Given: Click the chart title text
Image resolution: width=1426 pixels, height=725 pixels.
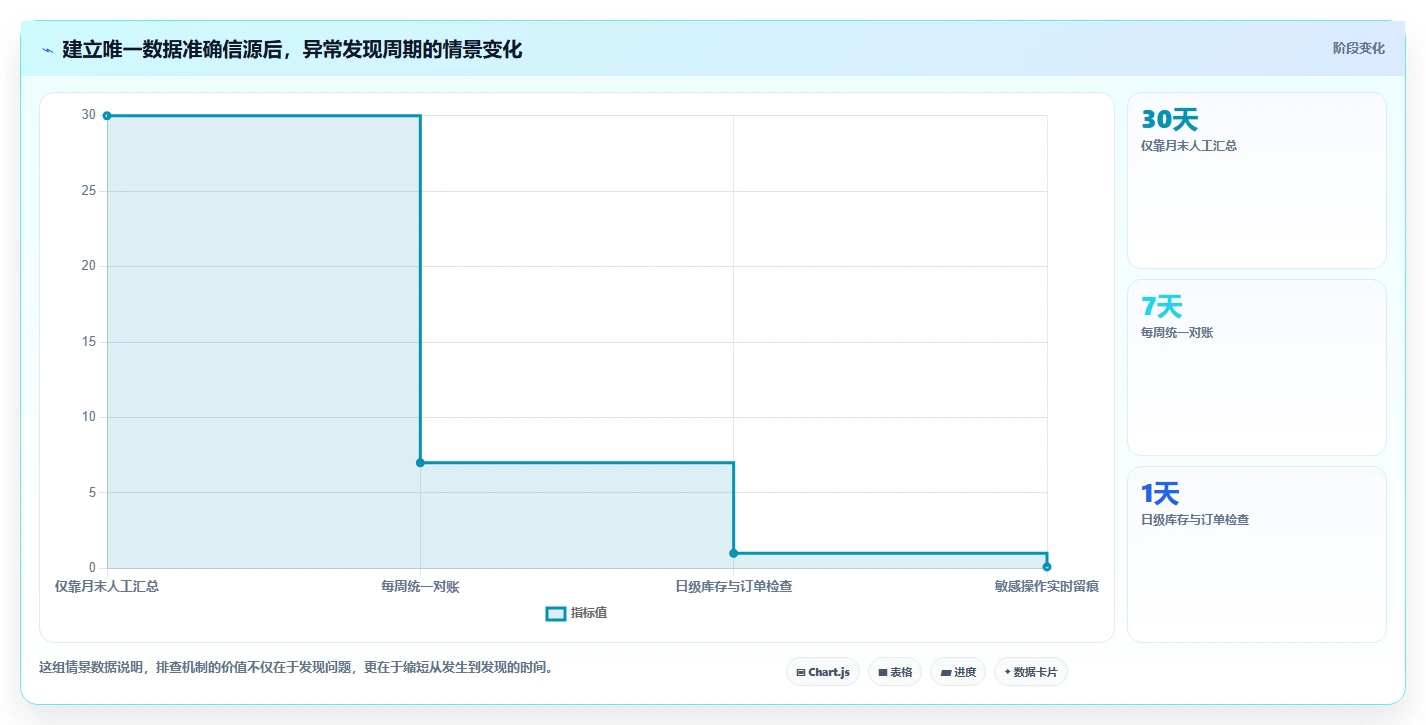Looking at the screenshot, I should 292,49.
